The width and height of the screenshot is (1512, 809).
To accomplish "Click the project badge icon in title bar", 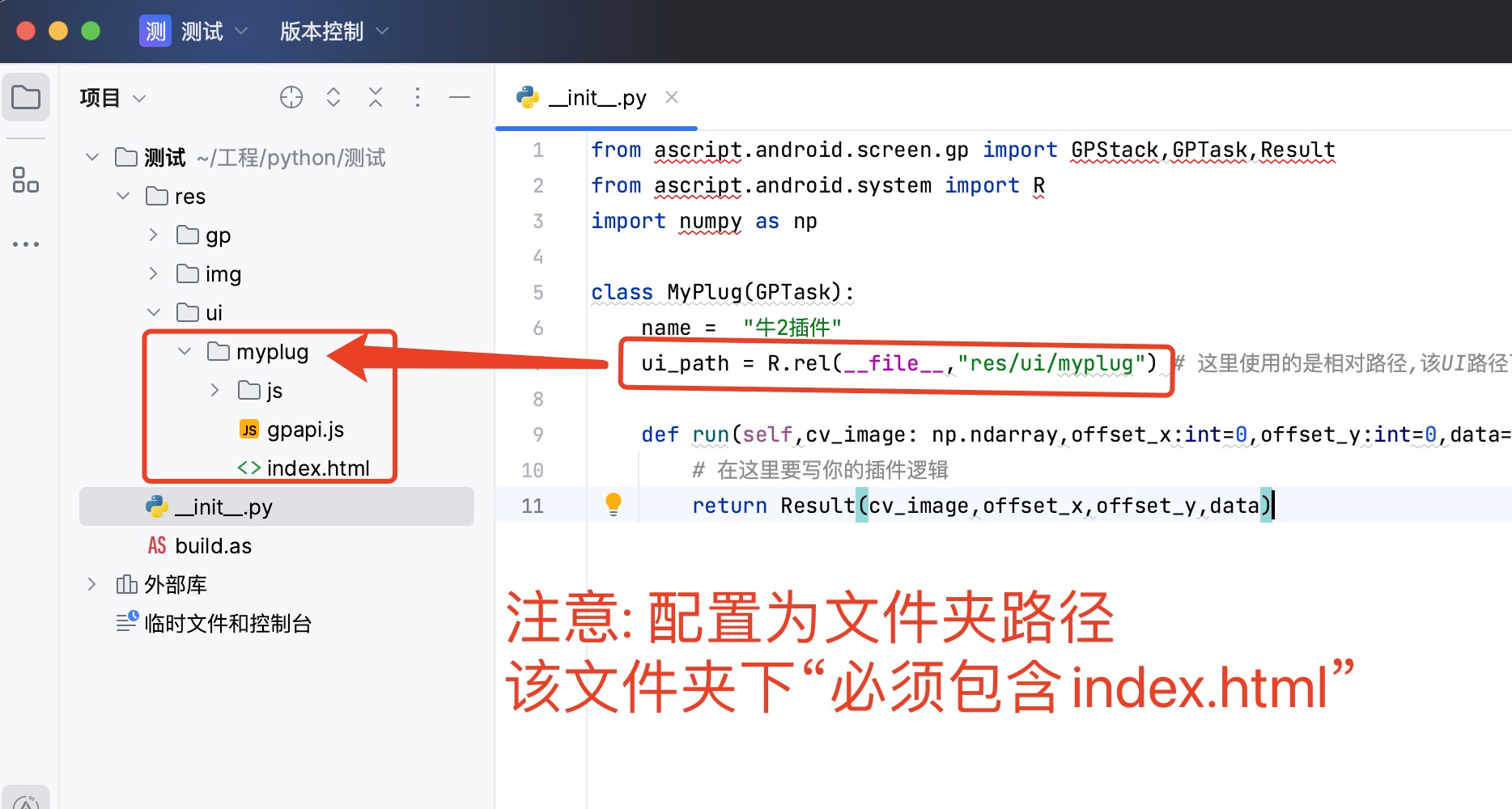I will (155, 31).
